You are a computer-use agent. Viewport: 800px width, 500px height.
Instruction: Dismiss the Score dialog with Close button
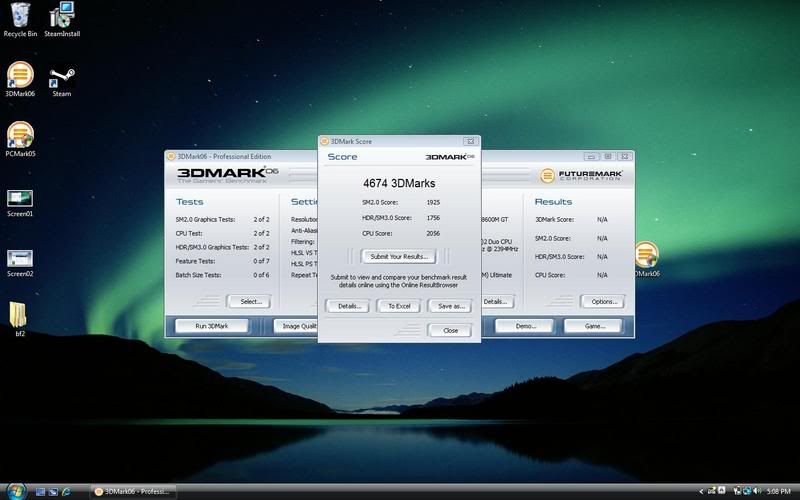point(450,331)
